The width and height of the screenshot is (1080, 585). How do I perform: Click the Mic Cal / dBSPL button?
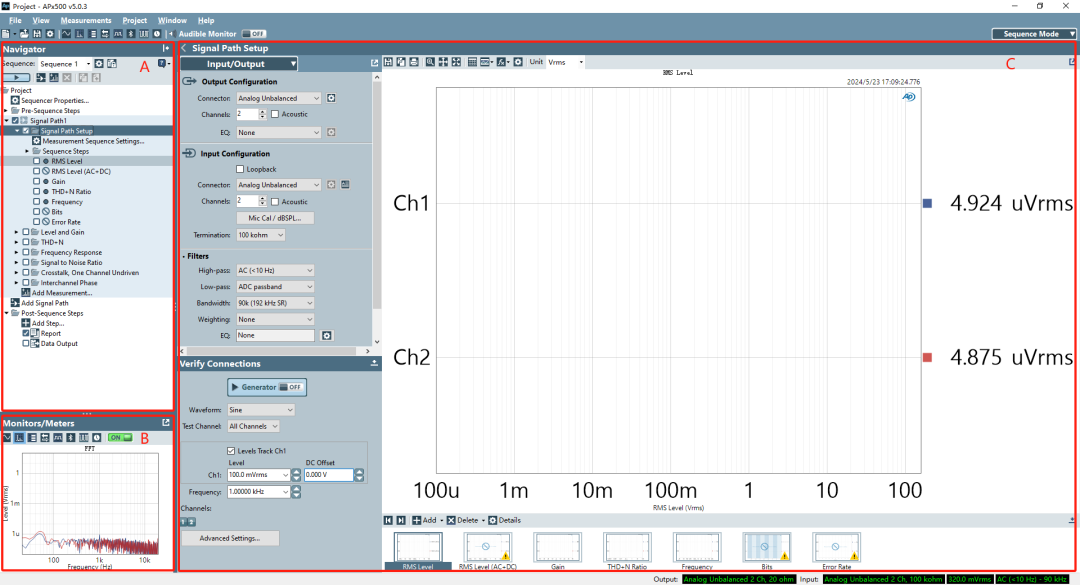point(275,217)
